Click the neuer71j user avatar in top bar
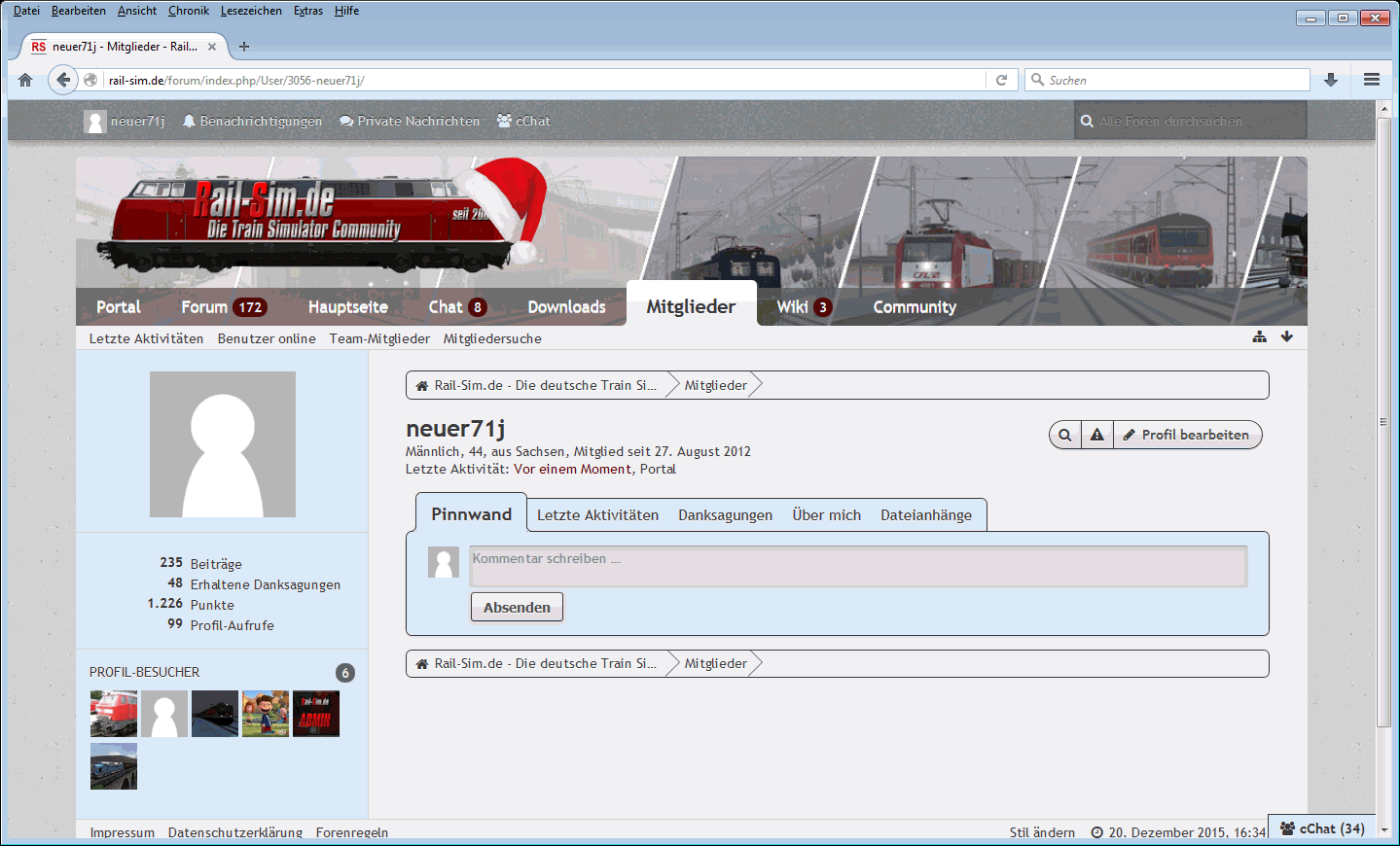This screenshot has height=846, width=1400. tap(95, 122)
